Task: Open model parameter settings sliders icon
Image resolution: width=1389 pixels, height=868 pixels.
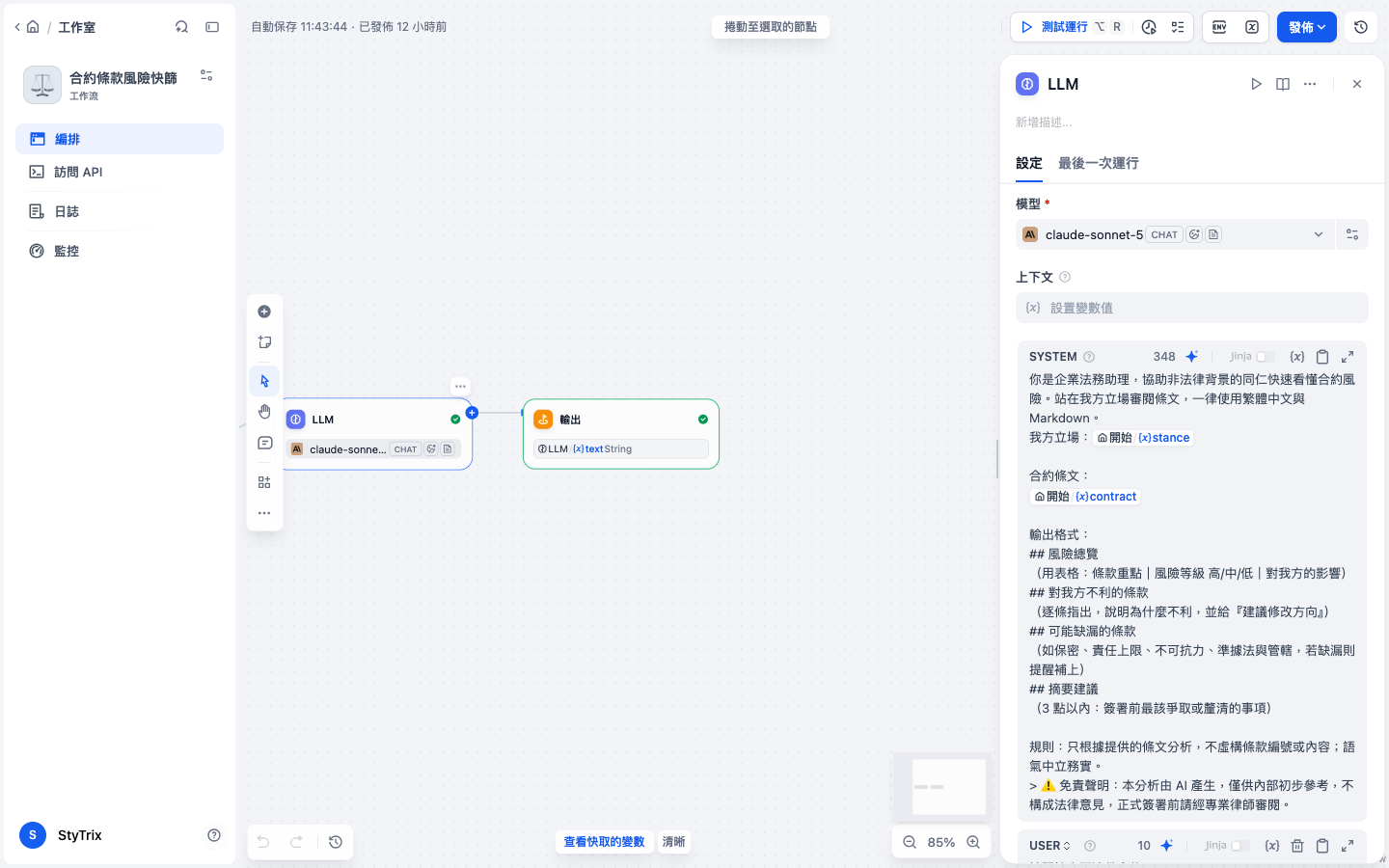Action: [x=1352, y=234]
